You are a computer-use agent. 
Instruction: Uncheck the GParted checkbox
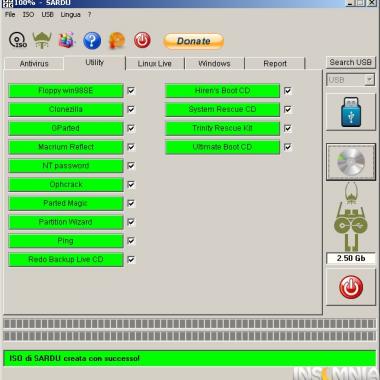click(131, 128)
